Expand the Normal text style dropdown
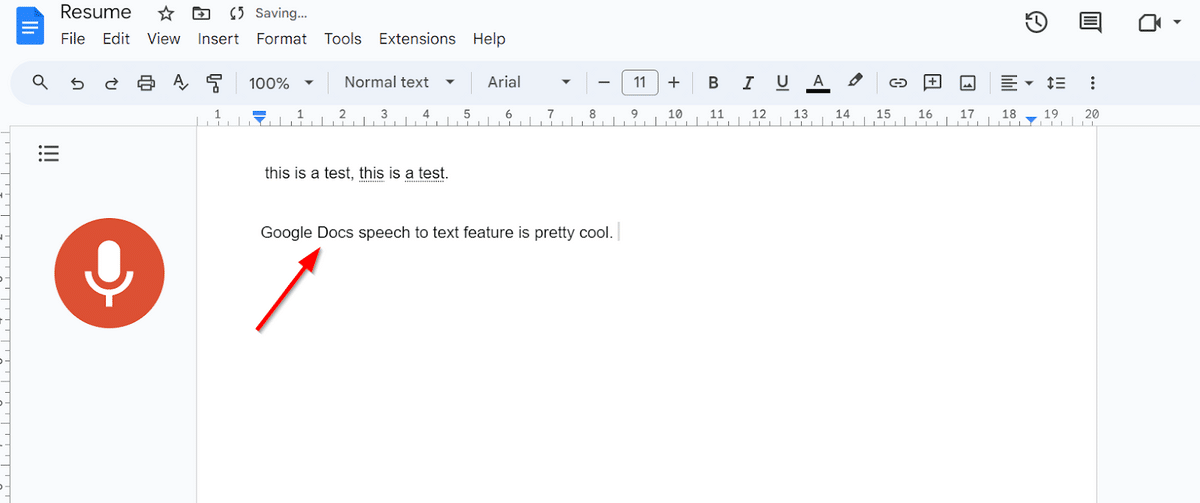This screenshot has height=503, width=1200. click(399, 83)
